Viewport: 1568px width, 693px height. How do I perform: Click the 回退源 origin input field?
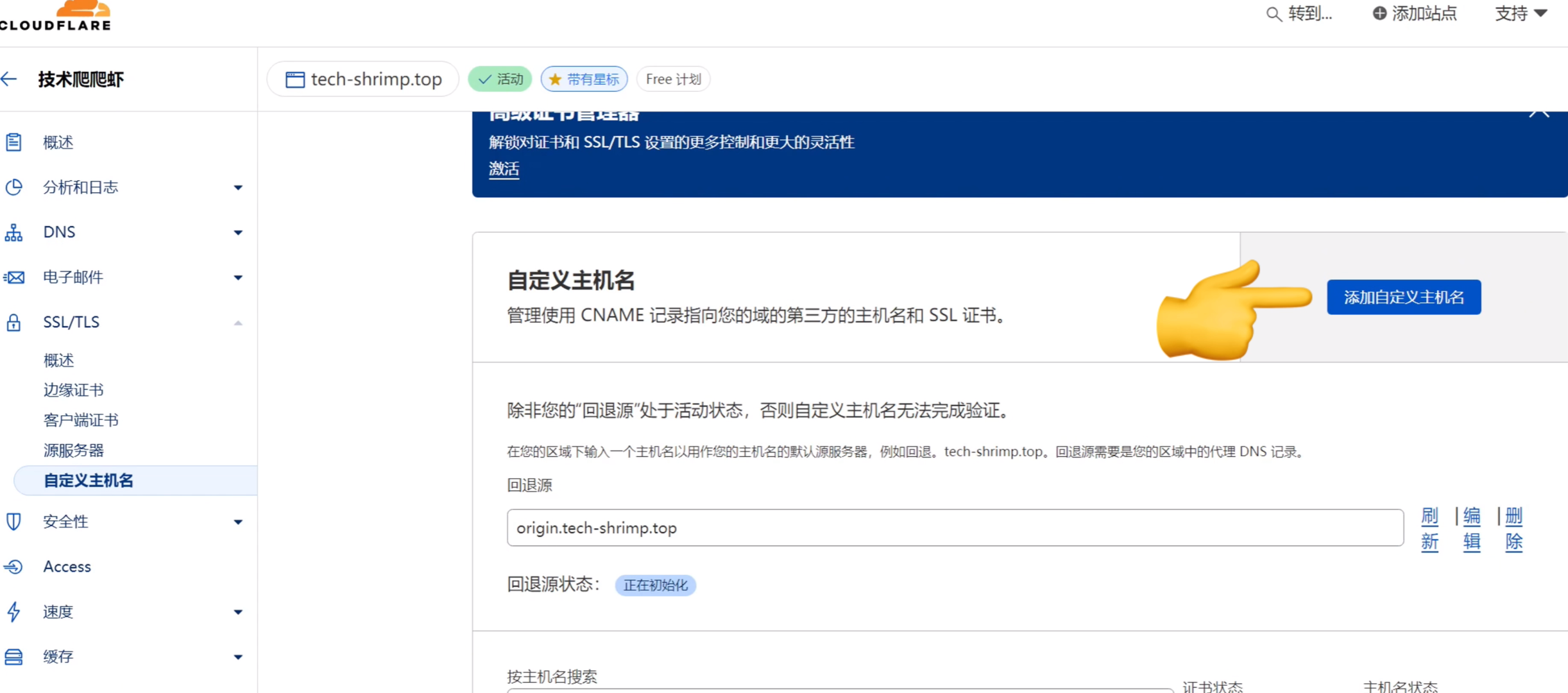coord(955,527)
